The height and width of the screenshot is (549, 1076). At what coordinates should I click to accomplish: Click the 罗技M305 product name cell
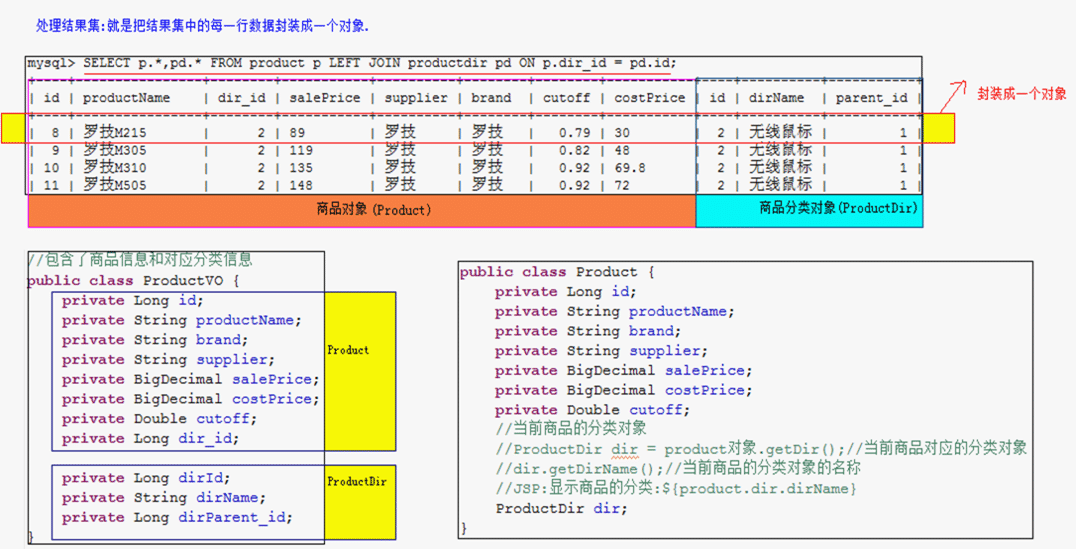pos(114,151)
